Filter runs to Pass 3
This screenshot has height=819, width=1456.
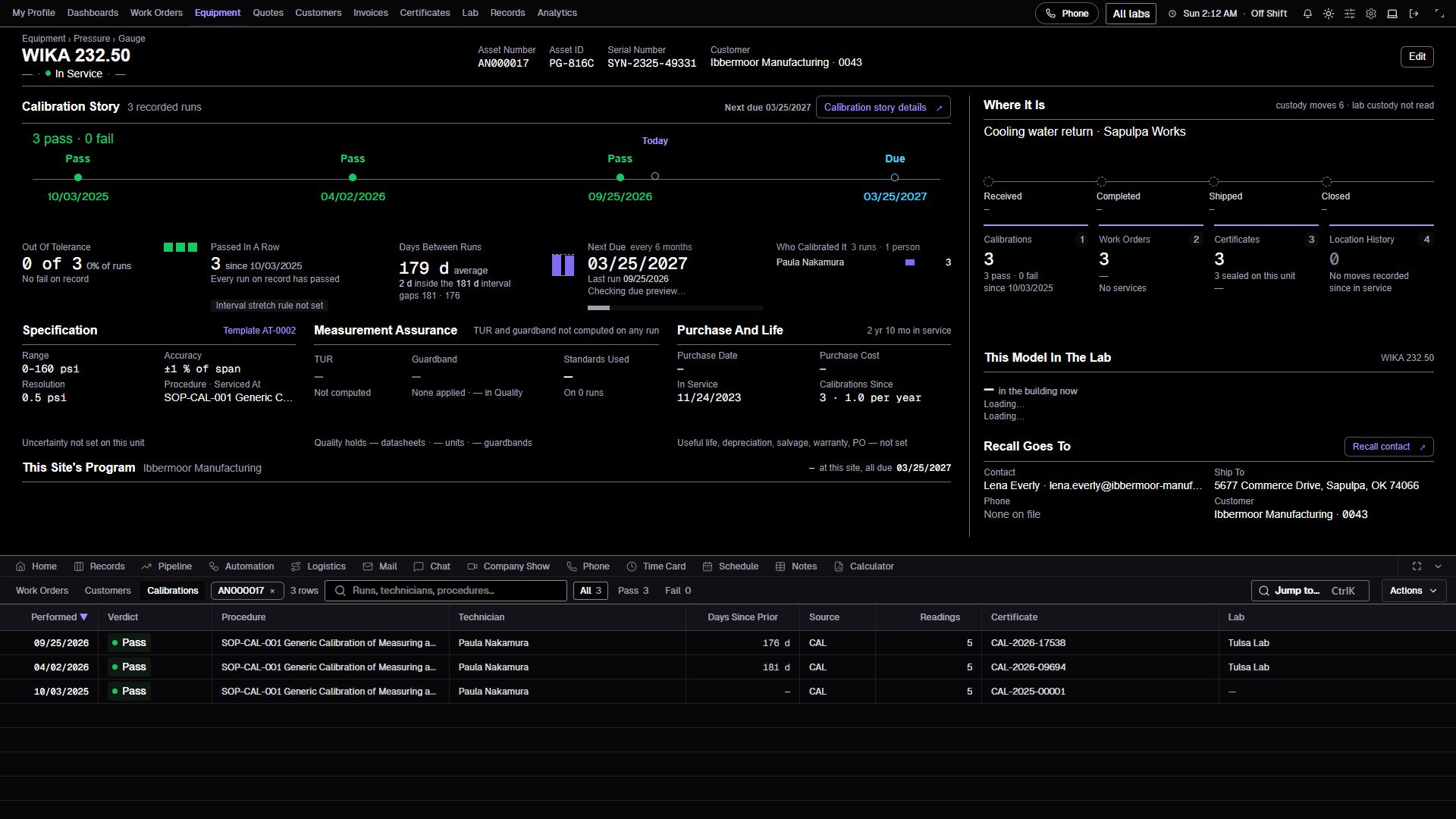click(633, 591)
